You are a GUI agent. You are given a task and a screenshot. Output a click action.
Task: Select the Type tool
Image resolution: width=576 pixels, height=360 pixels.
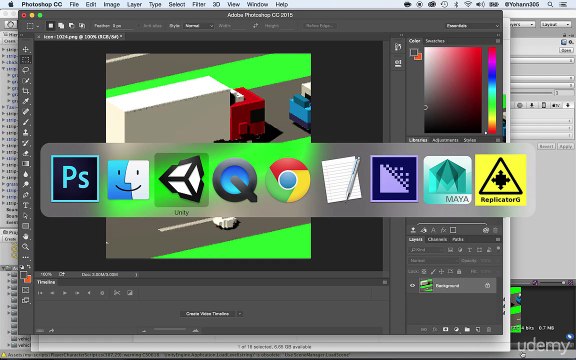point(25,205)
